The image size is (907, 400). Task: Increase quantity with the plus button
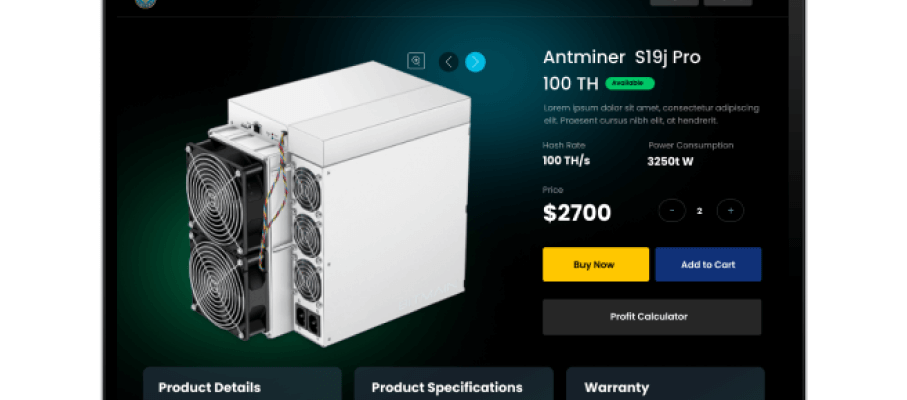click(730, 211)
